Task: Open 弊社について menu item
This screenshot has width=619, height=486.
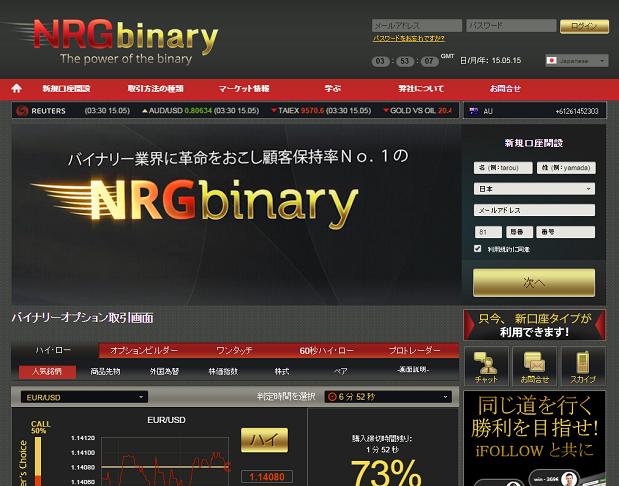Action: pos(421,89)
